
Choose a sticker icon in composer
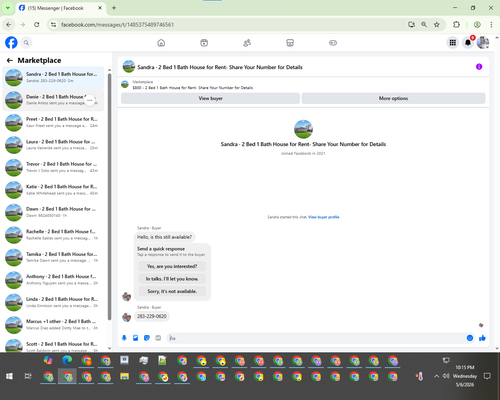click(x=147, y=338)
